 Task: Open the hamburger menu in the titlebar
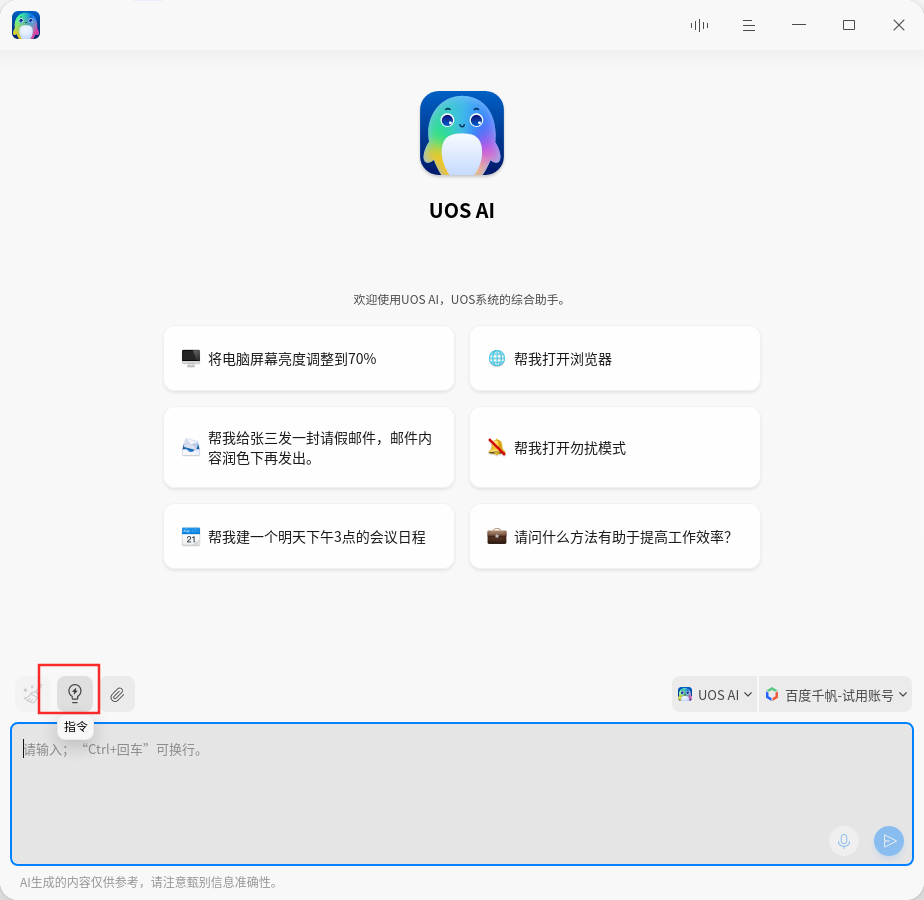pyautogui.click(x=749, y=25)
